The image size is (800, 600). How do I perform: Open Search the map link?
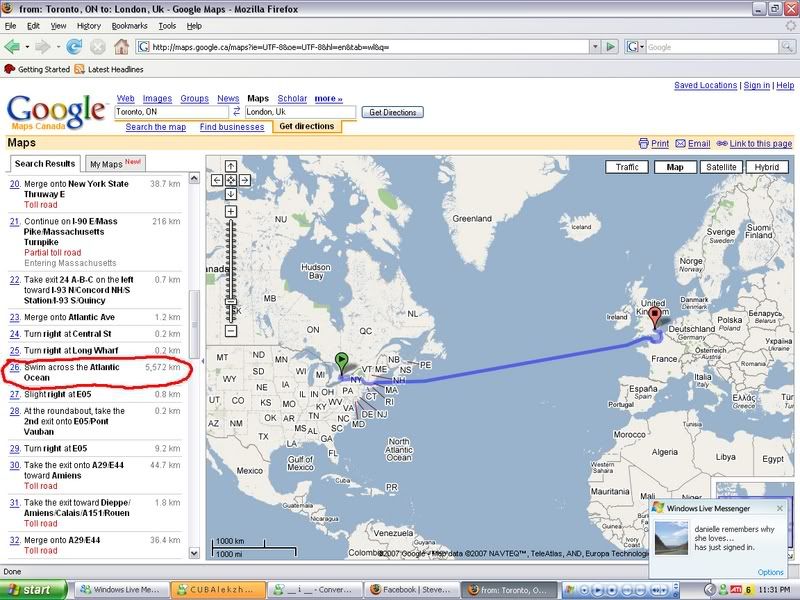156,127
